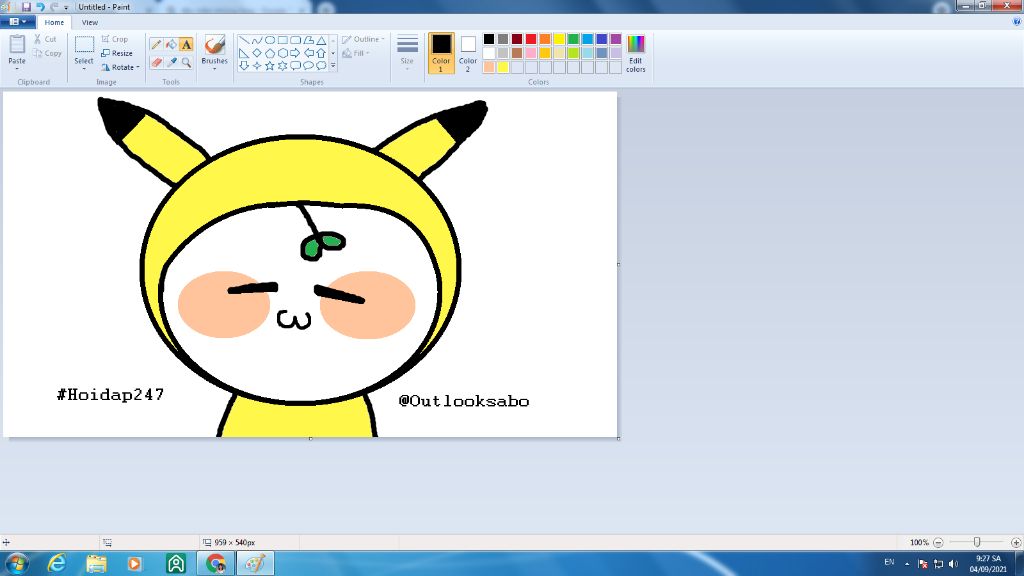Click the Paste clipboard icon
Screen dimensions: 1024x576
click(x=17, y=44)
